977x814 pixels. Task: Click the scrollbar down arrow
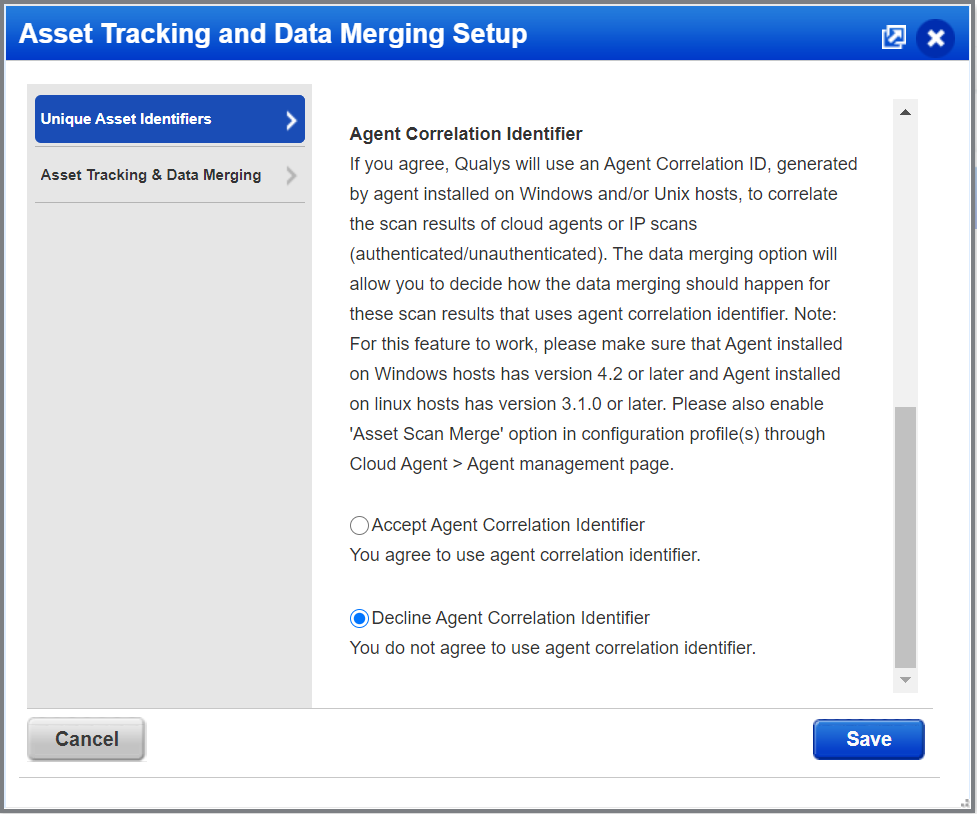click(x=905, y=680)
